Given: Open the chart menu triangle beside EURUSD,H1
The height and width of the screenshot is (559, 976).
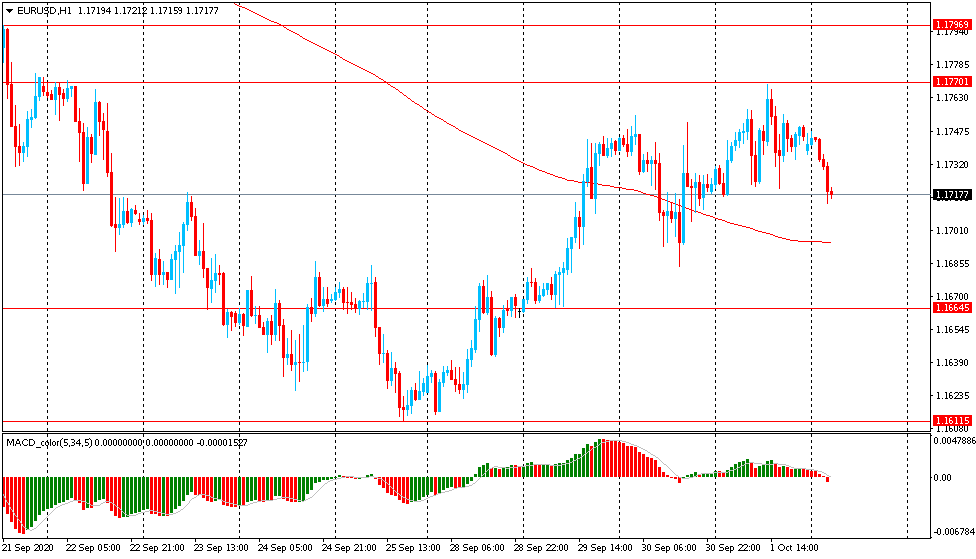Looking at the screenshot, I should [9, 11].
